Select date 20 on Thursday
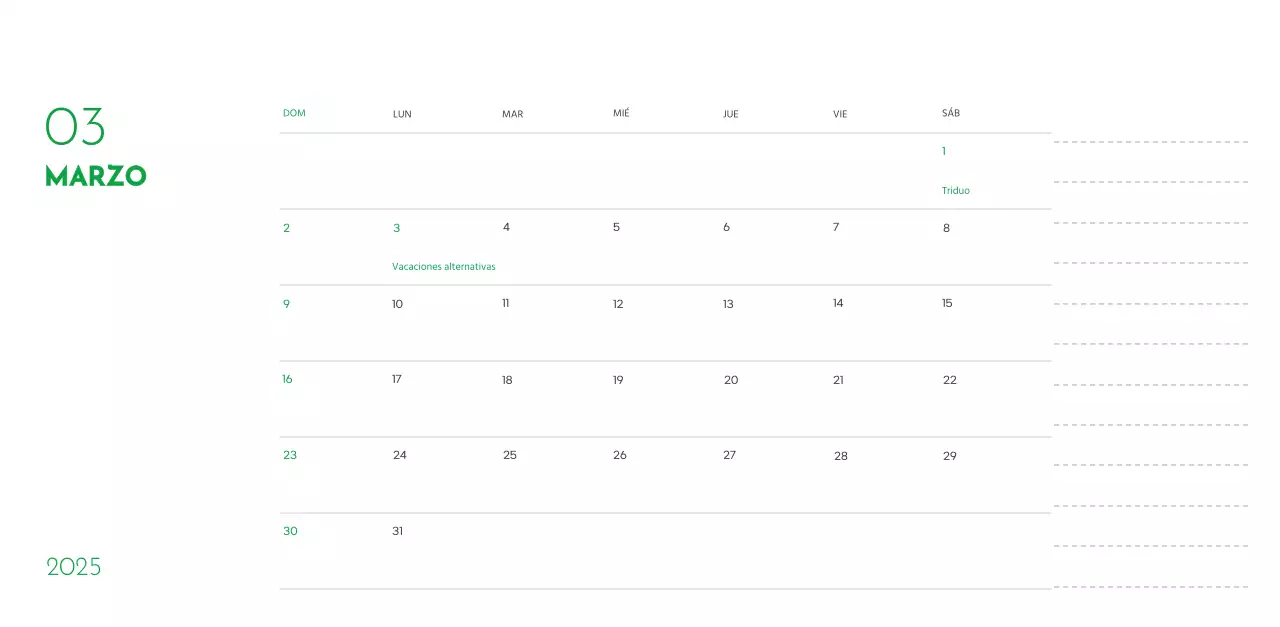 coord(730,380)
